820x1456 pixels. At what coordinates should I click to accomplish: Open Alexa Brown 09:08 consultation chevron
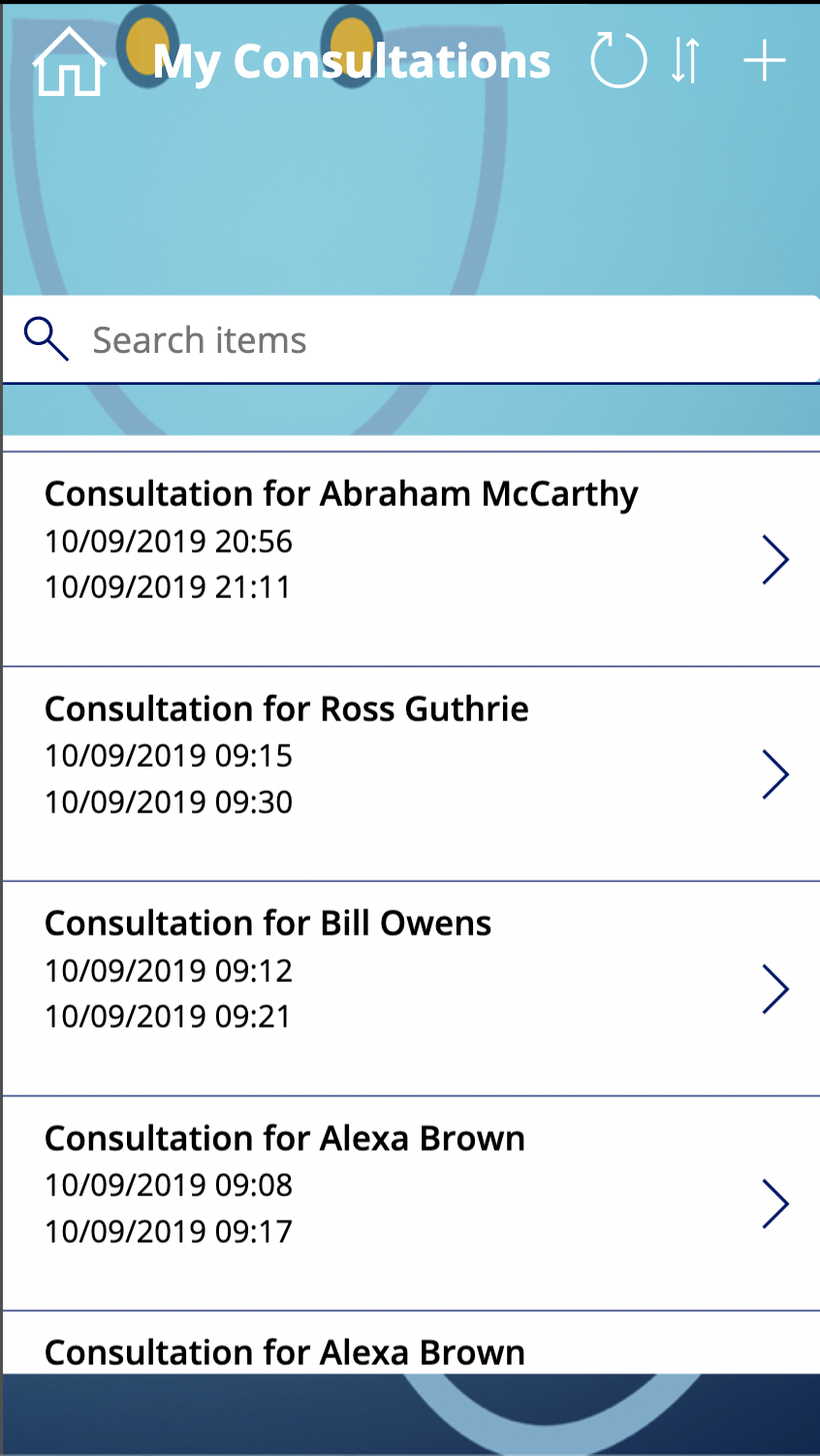pos(774,1204)
